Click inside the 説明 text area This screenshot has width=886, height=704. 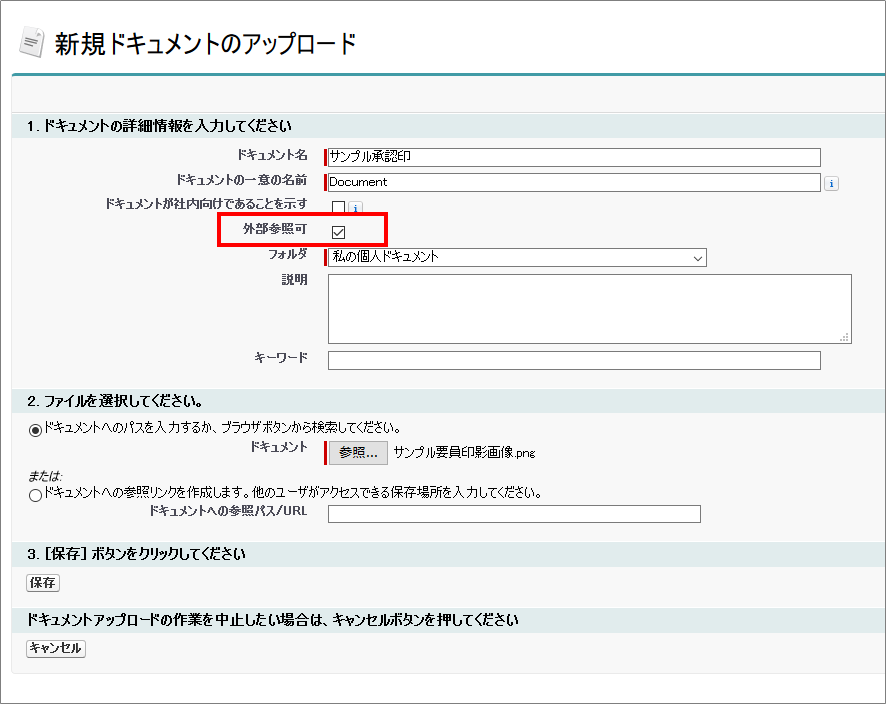coord(589,309)
